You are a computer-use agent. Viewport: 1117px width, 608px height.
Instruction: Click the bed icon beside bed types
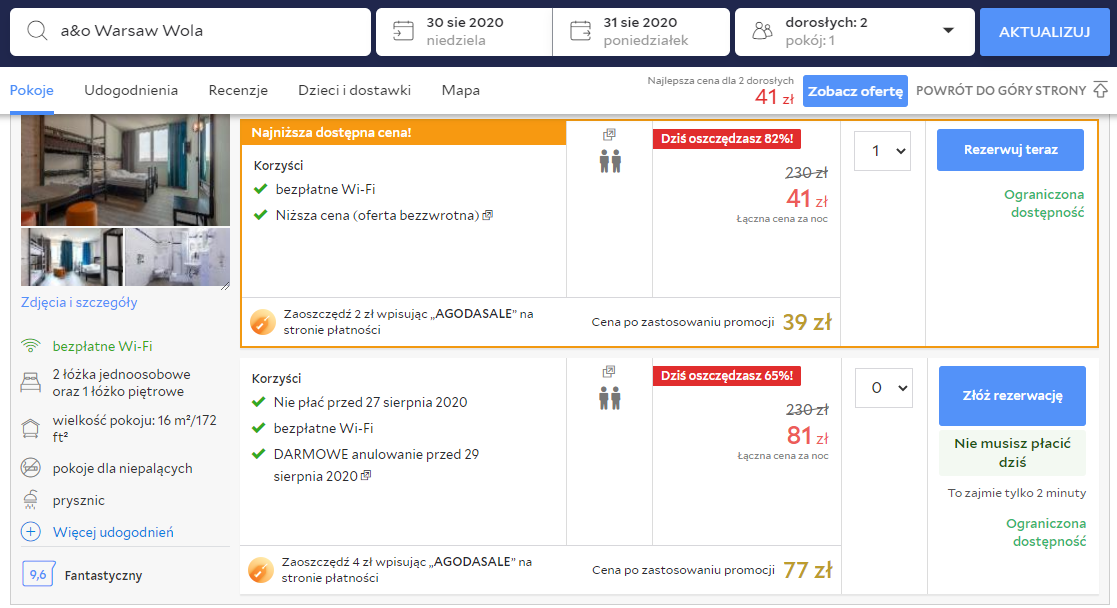(x=31, y=383)
